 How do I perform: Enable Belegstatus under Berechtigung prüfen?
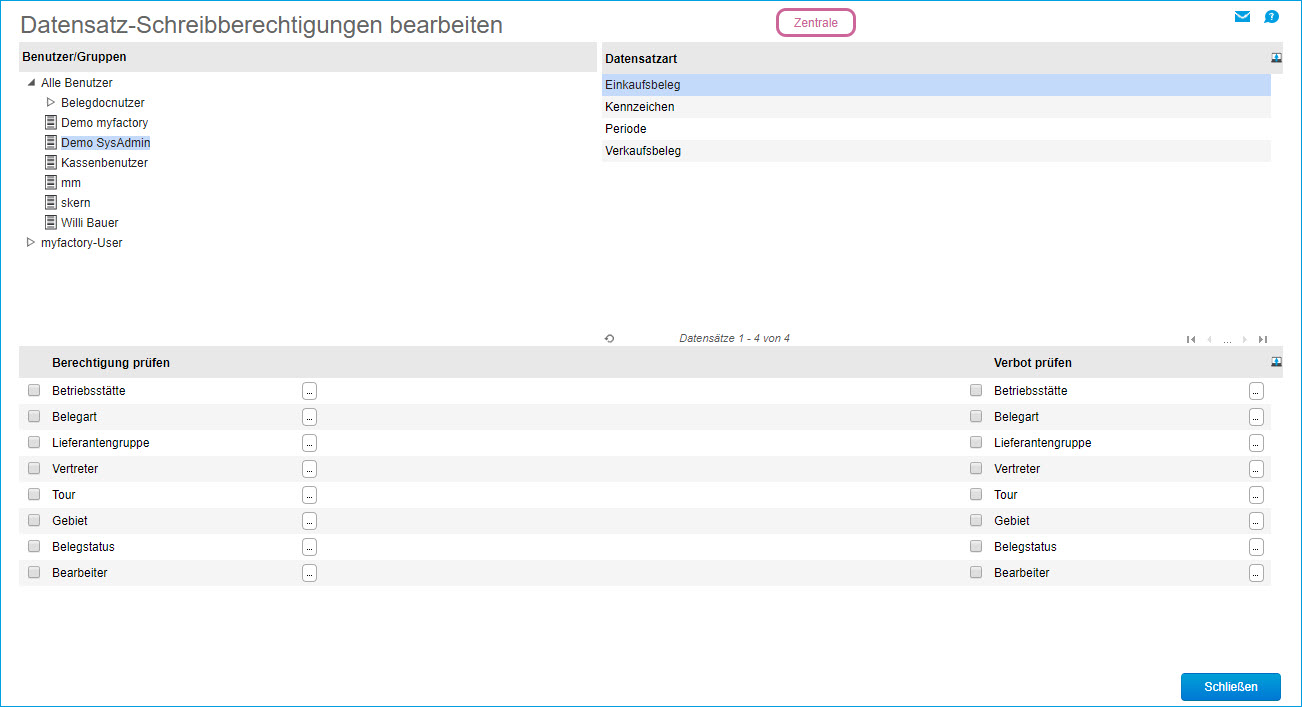tap(34, 546)
